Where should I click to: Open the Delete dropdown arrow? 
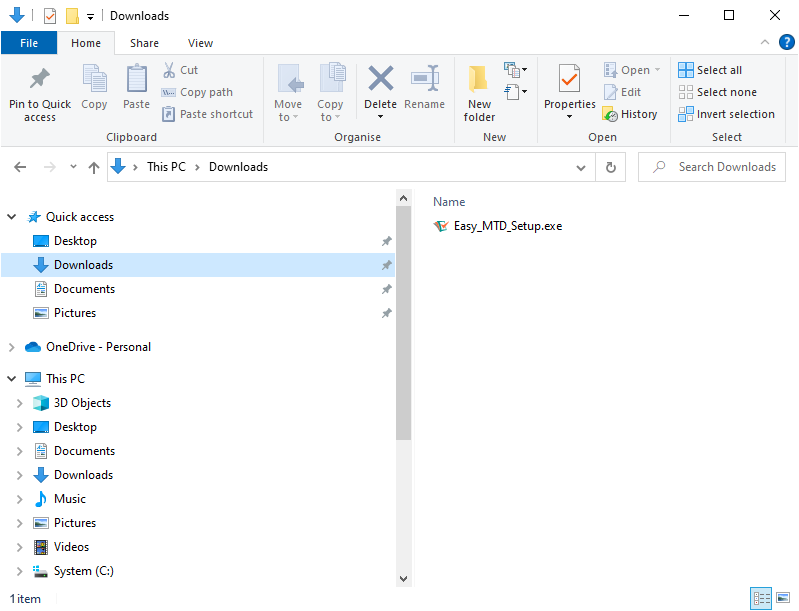coord(380,117)
